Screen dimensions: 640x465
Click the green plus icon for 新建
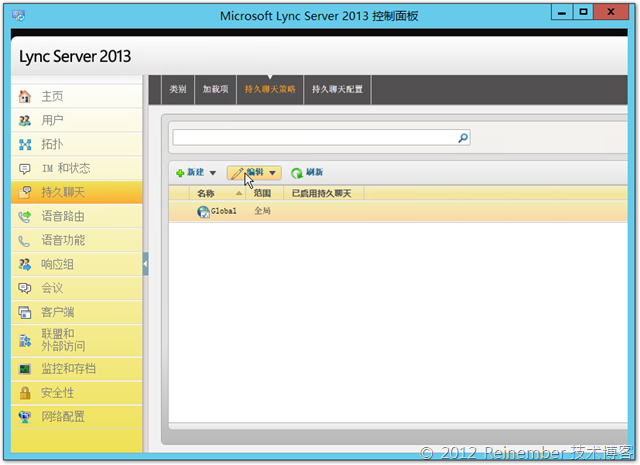(180, 173)
